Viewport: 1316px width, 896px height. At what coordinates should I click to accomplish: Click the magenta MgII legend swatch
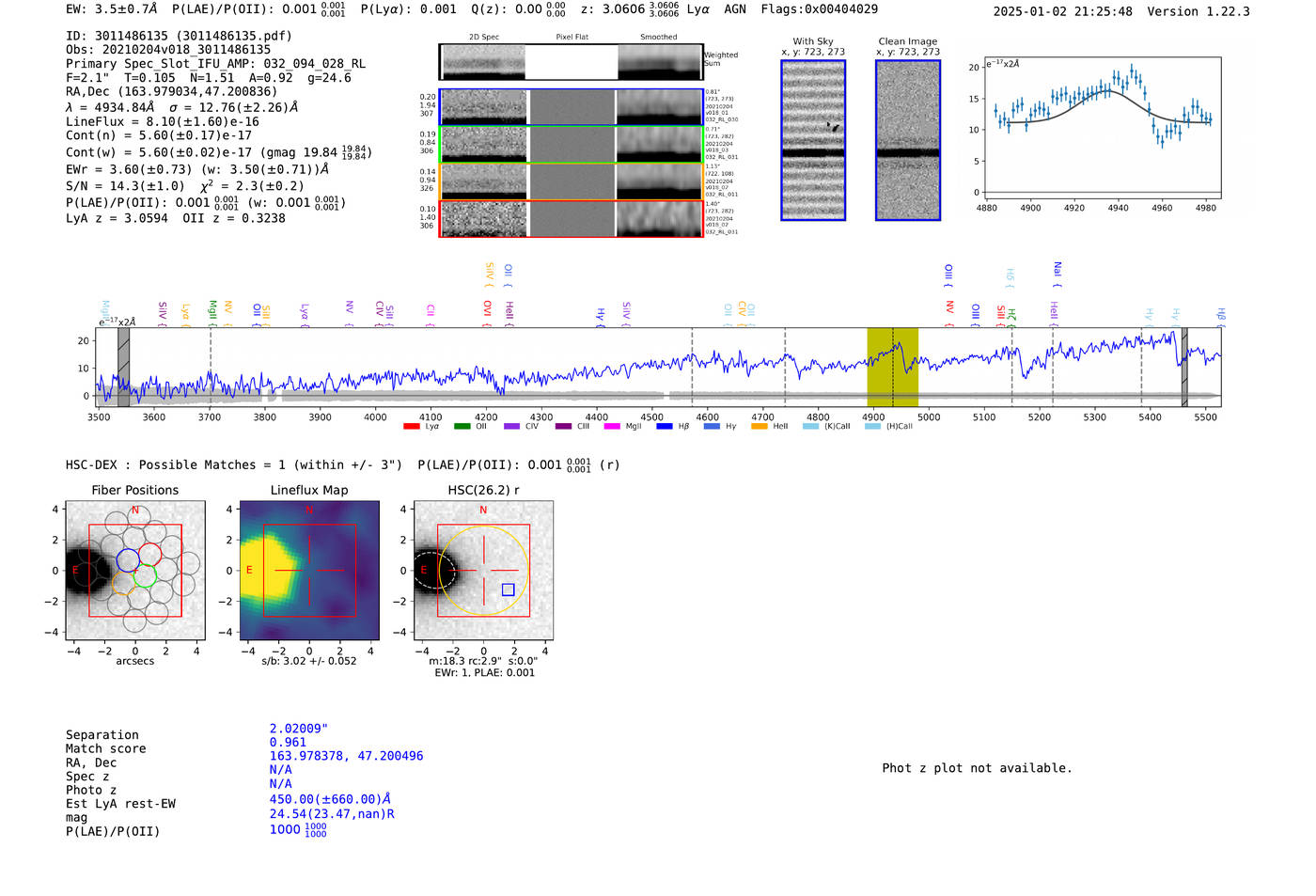(612, 426)
